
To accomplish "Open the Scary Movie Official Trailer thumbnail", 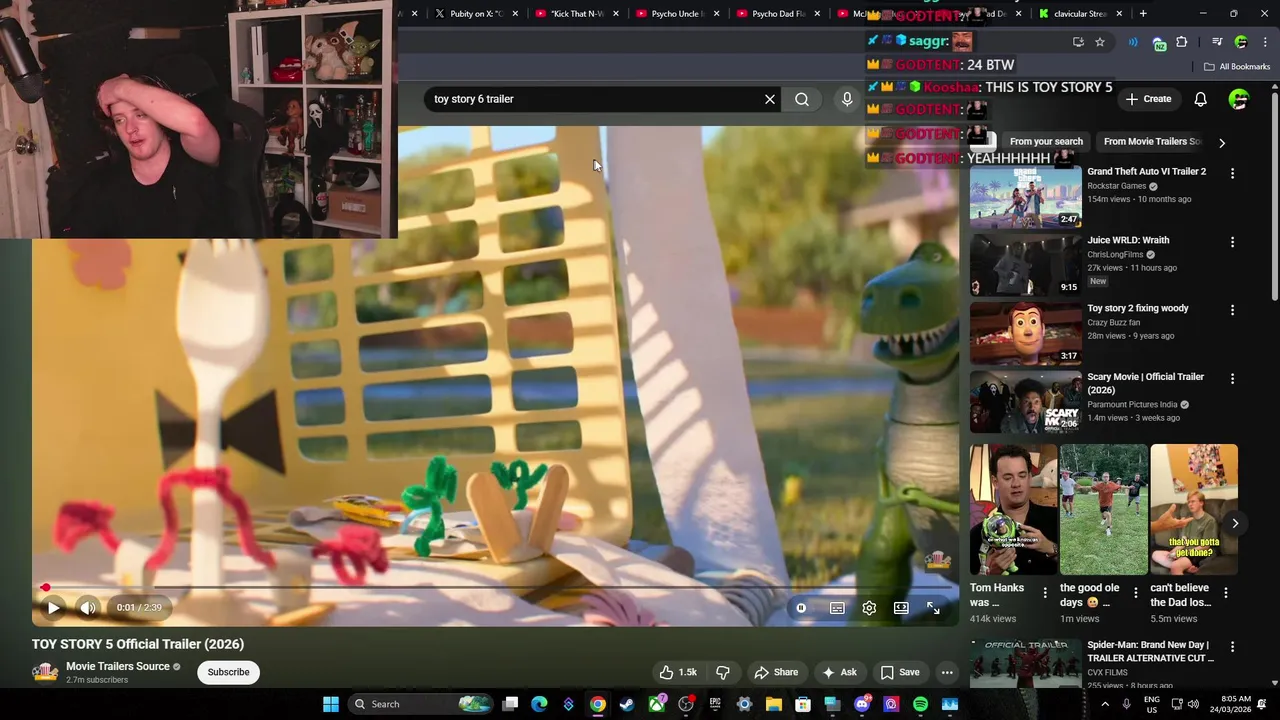I will (x=1026, y=402).
